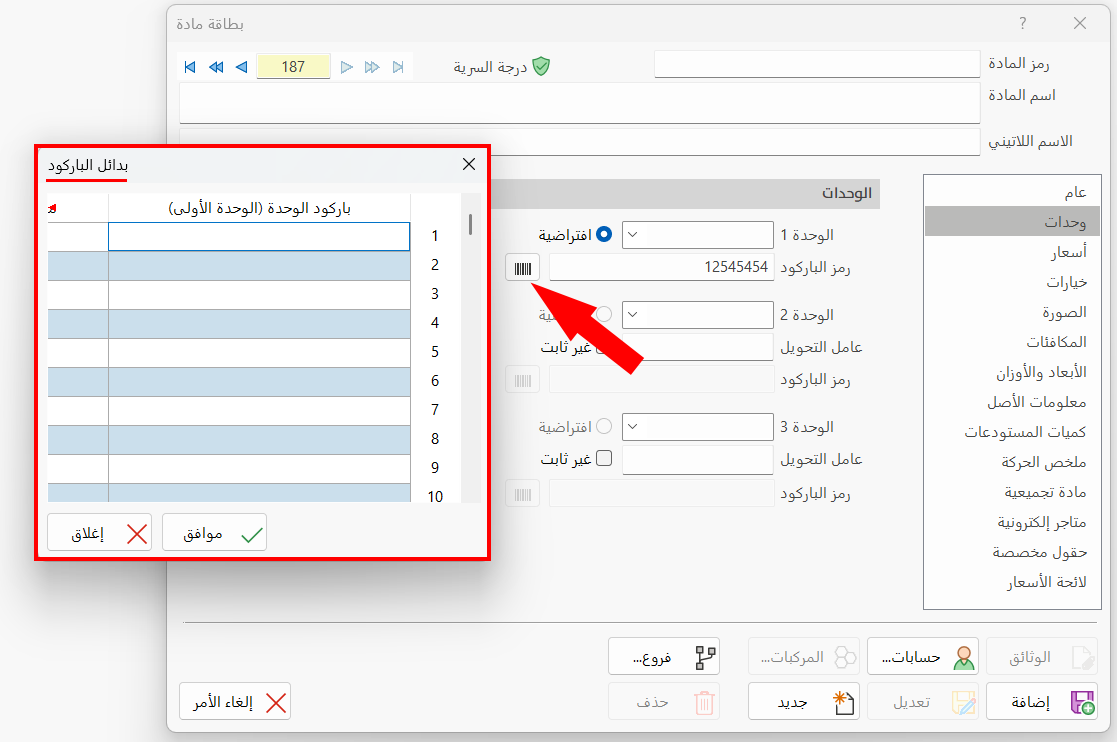Image resolution: width=1117 pixels, height=742 pixels.
Task: Click barcode cell in row 1
Action: click(x=259, y=236)
